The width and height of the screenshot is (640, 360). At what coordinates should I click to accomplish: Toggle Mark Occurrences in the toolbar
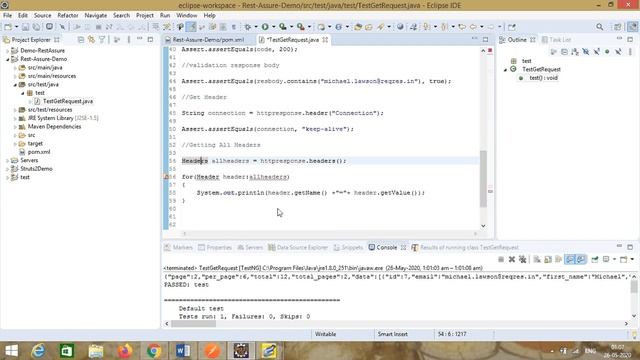(x=191, y=27)
